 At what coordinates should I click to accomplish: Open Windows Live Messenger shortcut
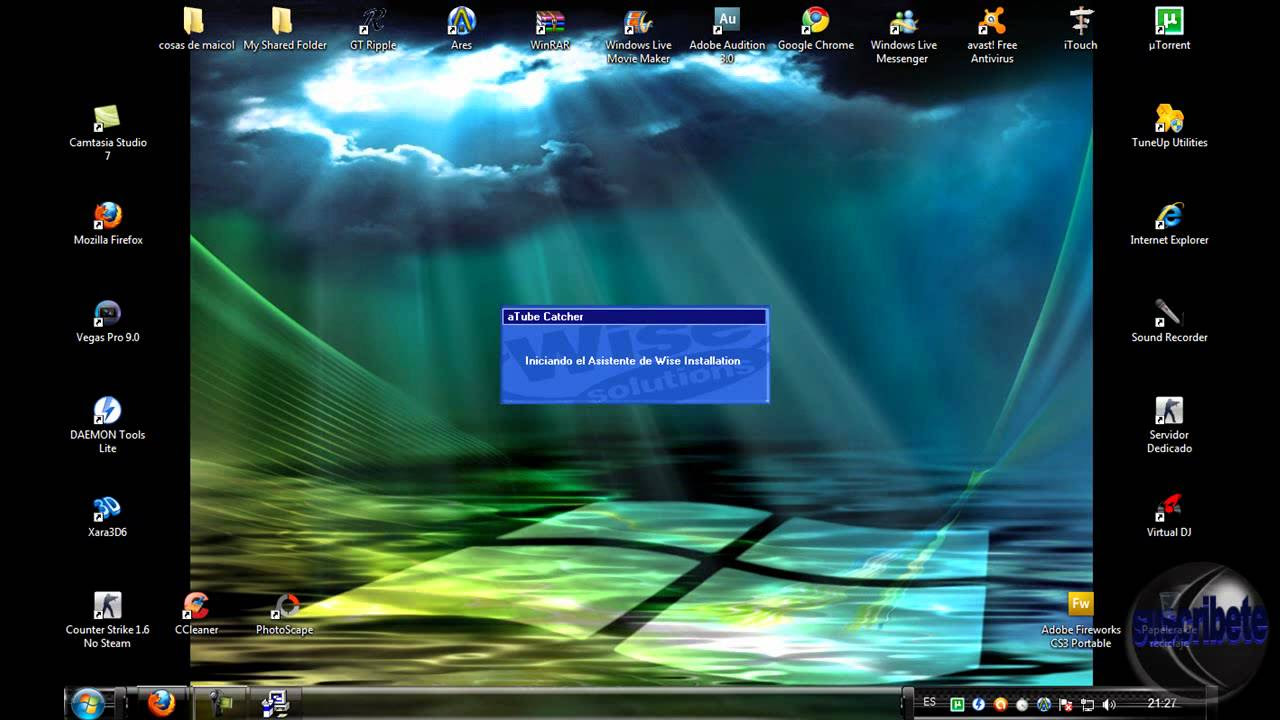coord(904,36)
